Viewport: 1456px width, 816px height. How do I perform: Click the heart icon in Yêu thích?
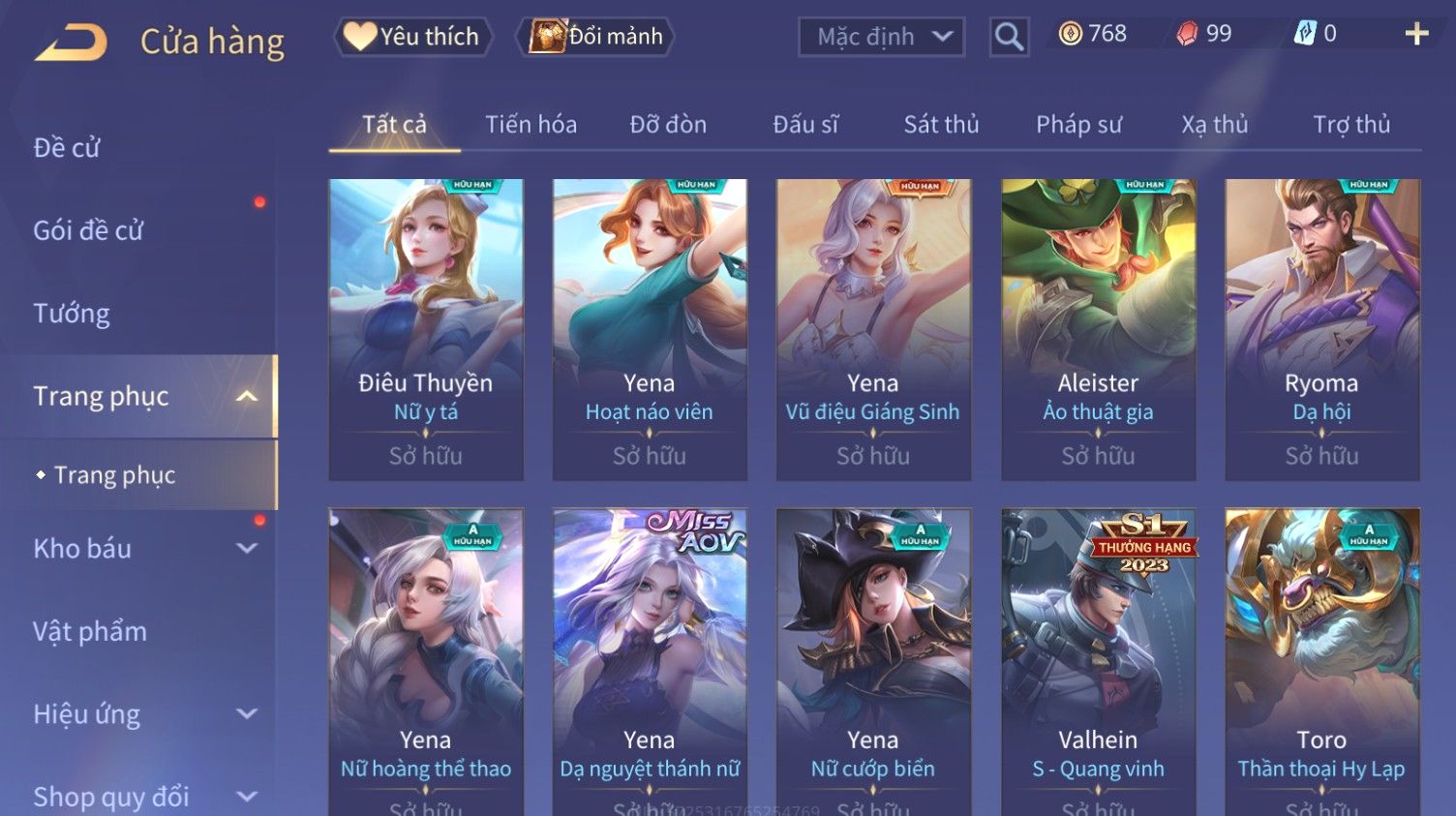click(359, 37)
